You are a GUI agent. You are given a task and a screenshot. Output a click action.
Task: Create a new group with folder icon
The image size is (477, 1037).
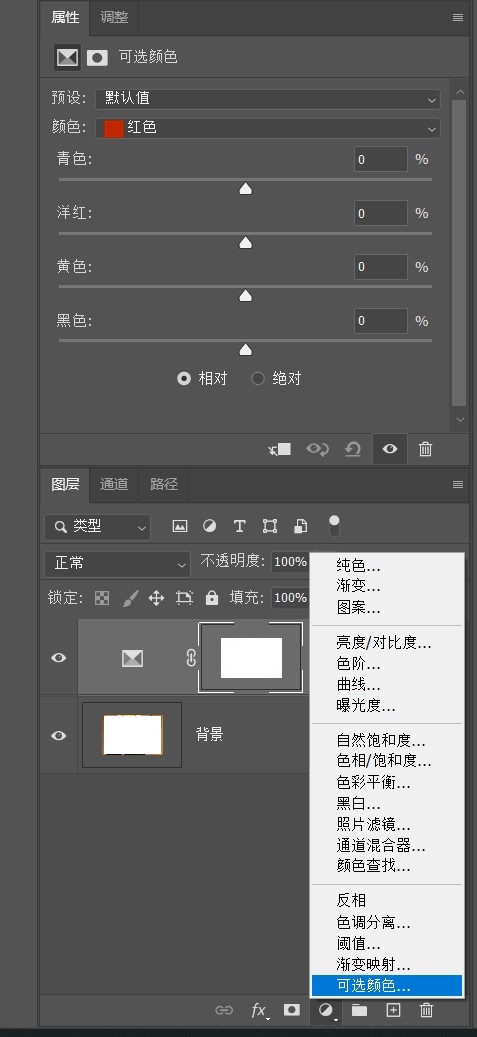pyautogui.click(x=359, y=1010)
